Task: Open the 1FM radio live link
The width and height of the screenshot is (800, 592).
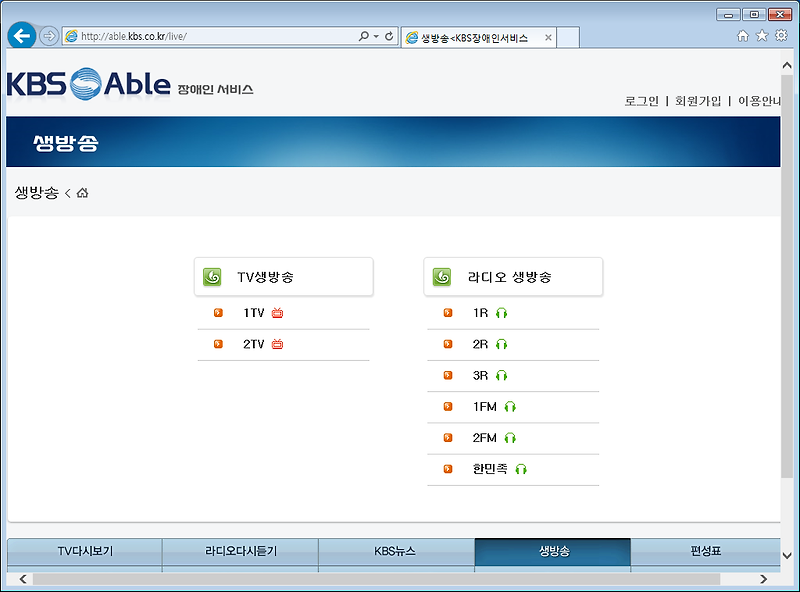Action: coord(485,407)
